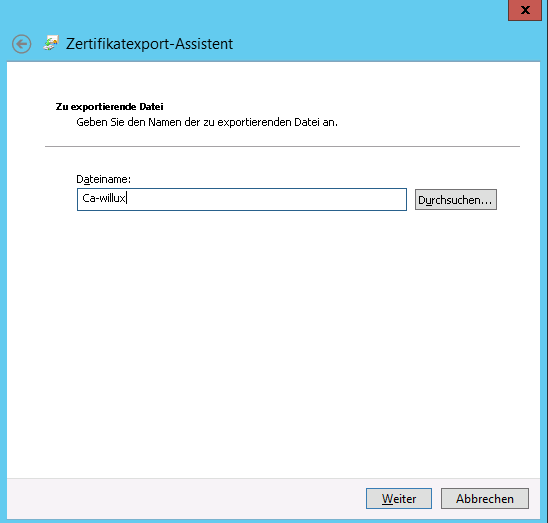Screen dimensions: 548x523
Task: Click the 'Geben Sie den Namen' instruction text
Action: tap(207, 122)
